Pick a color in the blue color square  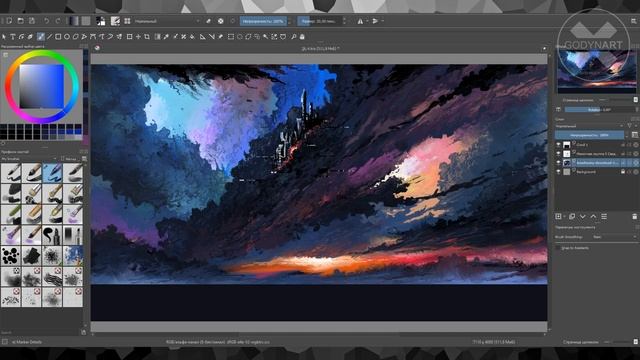coord(42,87)
